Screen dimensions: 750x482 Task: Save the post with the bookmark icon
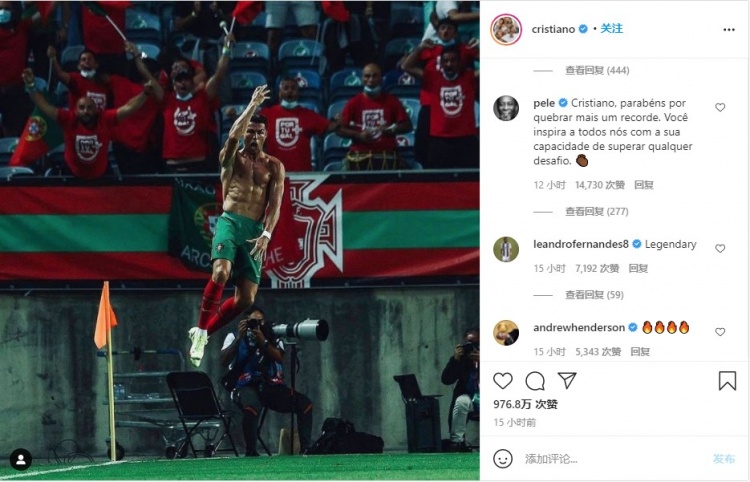(x=727, y=381)
